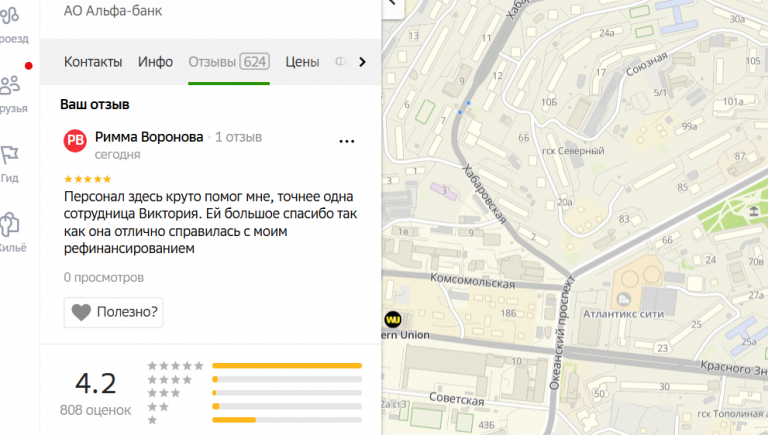Mark the review as Полезно
The image size is (768, 435).
(114, 312)
